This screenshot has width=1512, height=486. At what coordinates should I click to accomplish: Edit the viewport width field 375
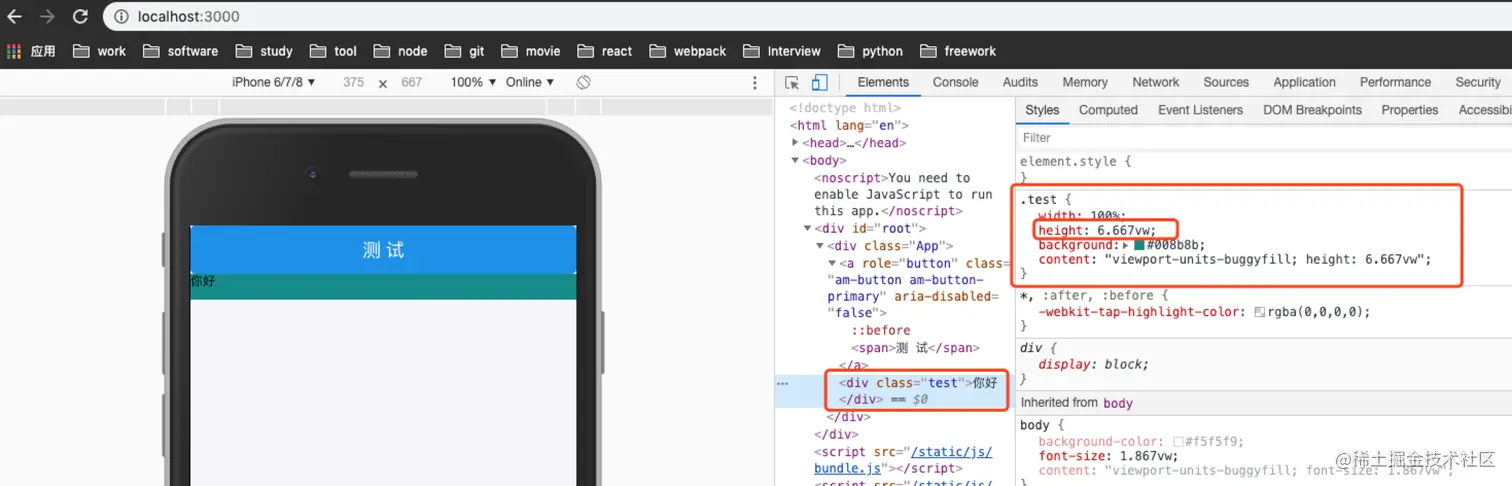pos(353,82)
